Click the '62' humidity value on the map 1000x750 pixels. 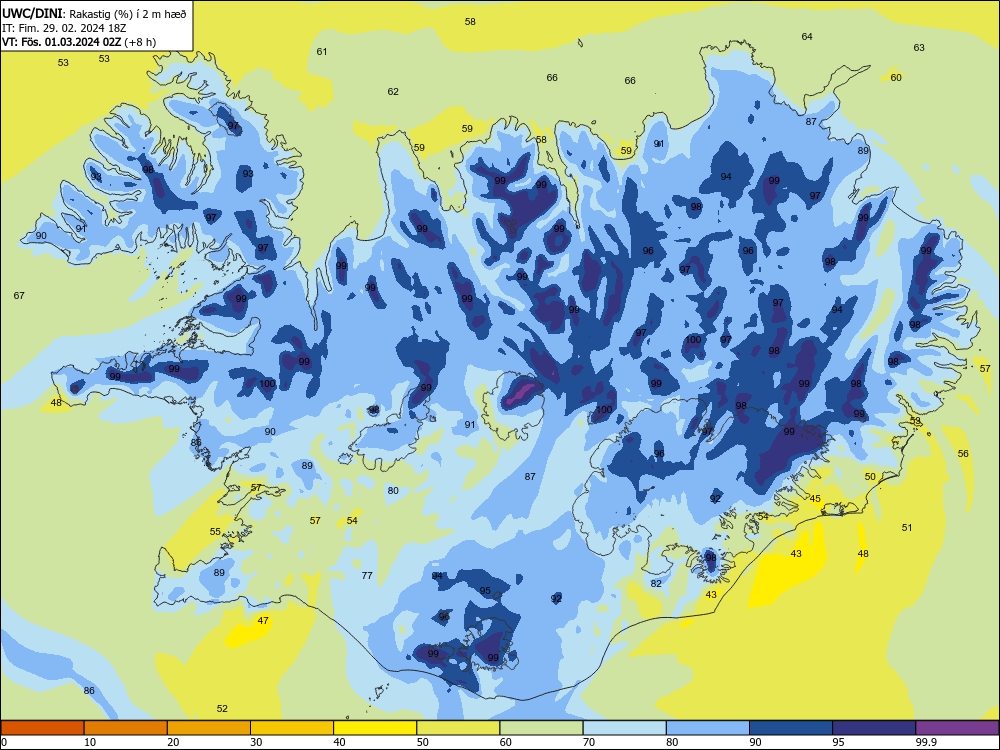pyautogui.click(x=393, y=92)
